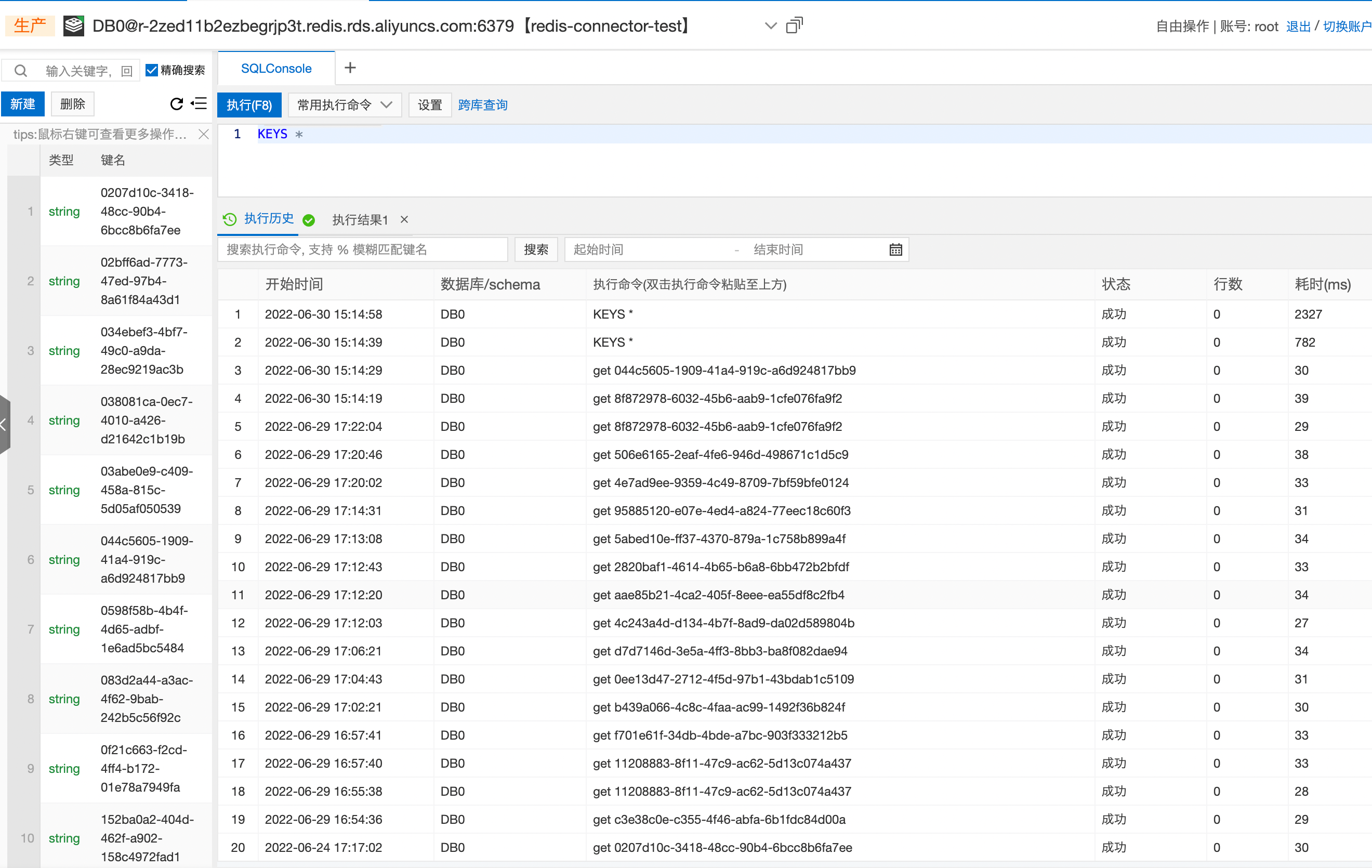Screen dimensions: 1372x868
Task: Switch to the SQLConsole tab
Action: [276, 69]
